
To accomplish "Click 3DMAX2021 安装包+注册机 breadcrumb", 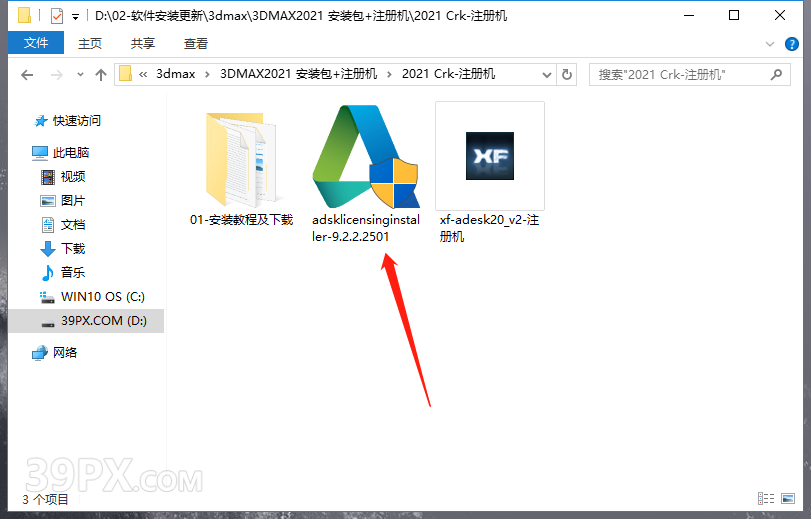I will (x=298, y=74).
